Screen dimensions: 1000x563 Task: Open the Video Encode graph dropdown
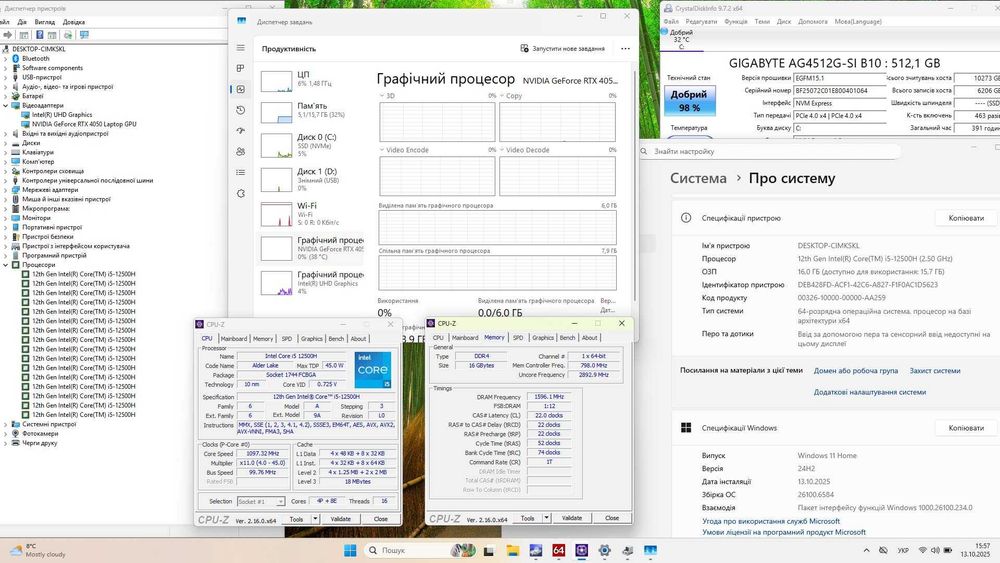[x=382, y=150]
